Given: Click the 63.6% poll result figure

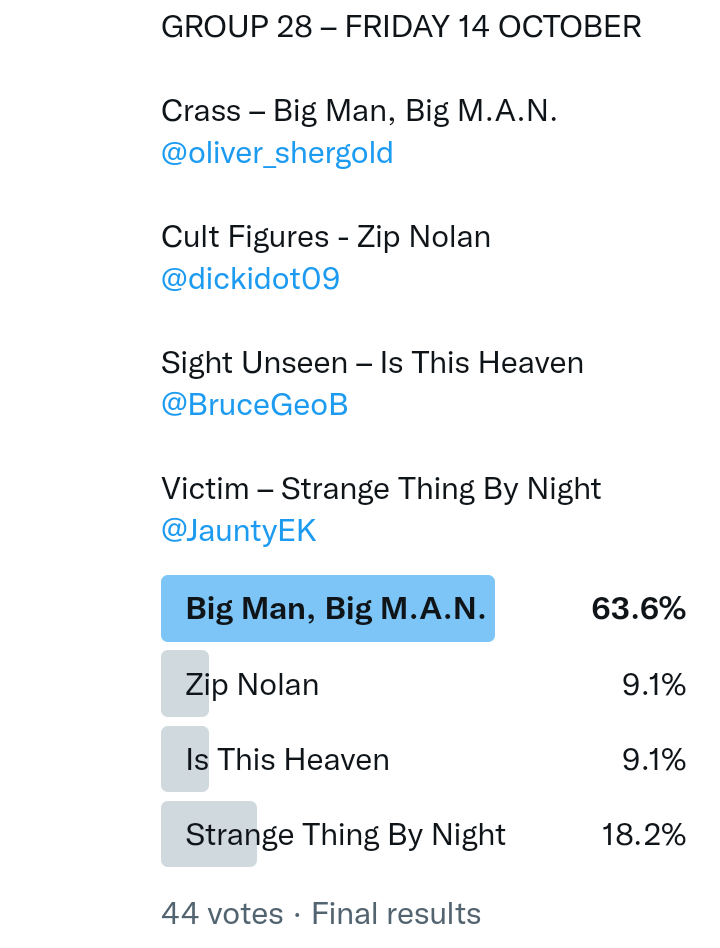Looking at the screenshot, I should coord(638,608).
